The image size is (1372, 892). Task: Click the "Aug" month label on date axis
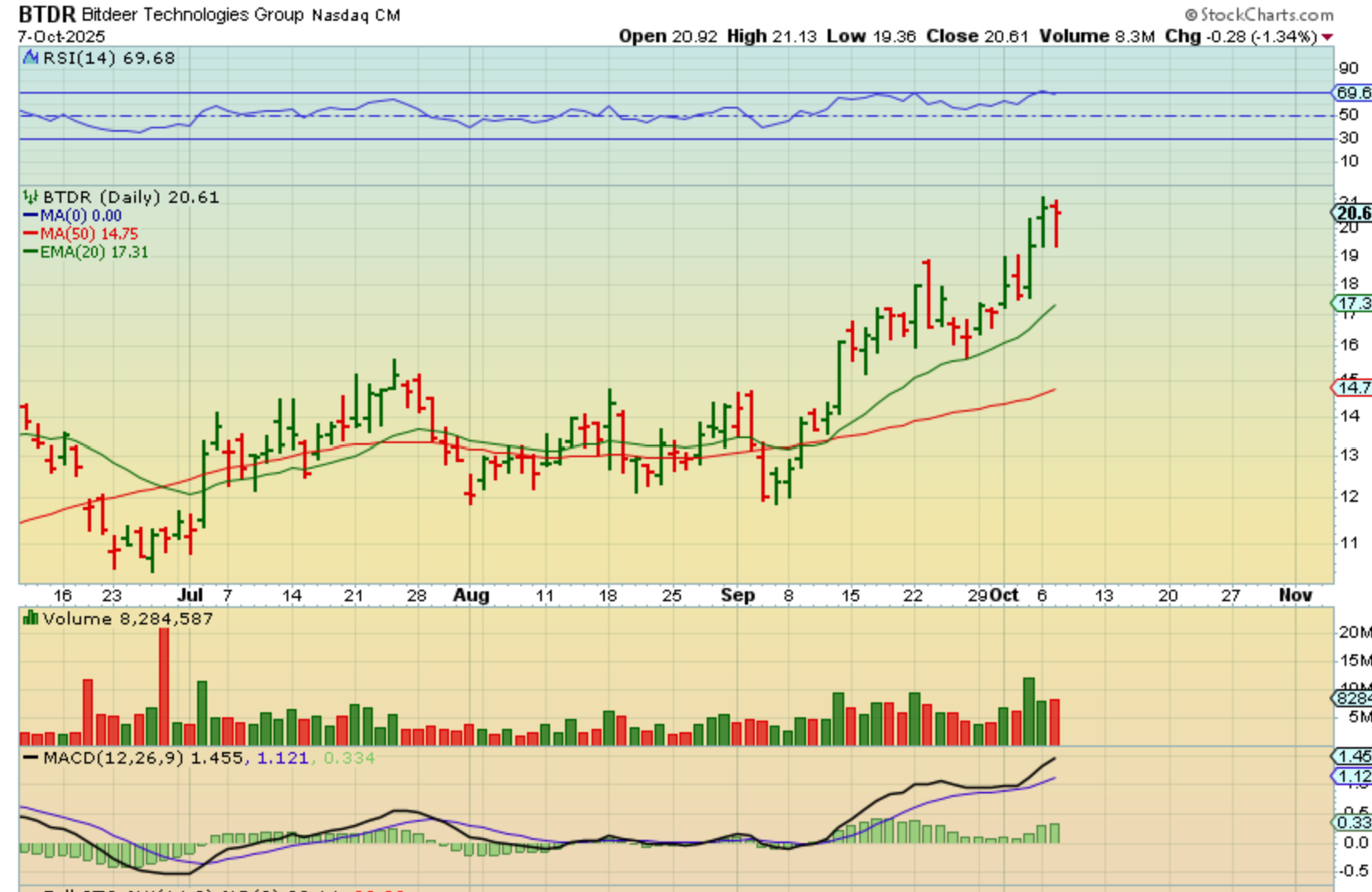tap(471, 595)
